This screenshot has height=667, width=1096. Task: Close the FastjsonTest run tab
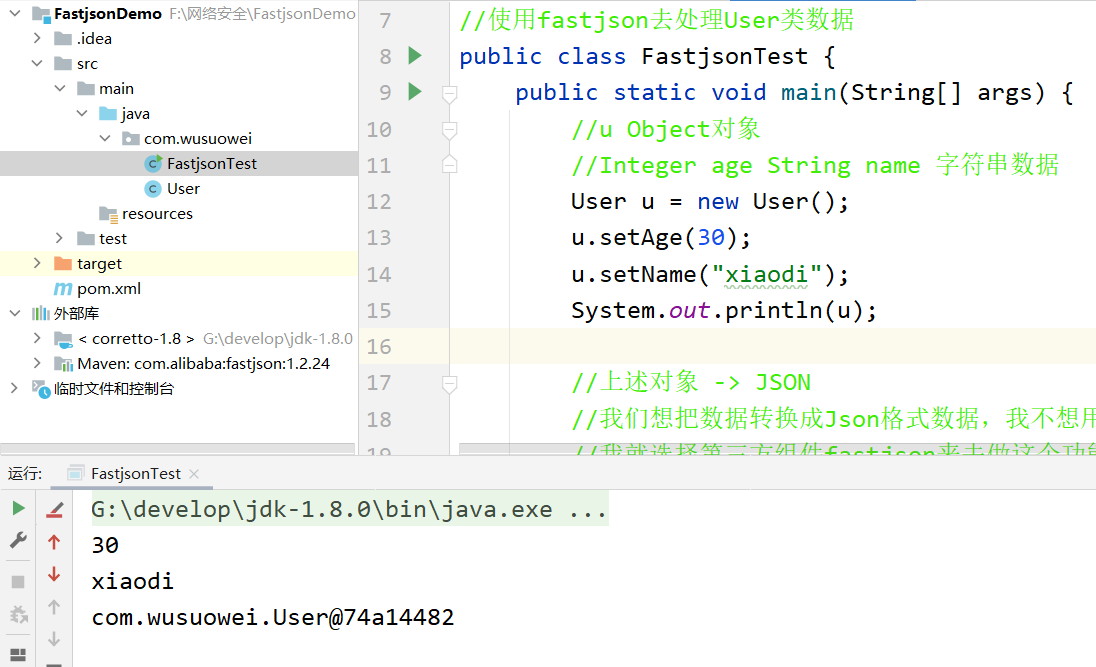pos(194,474)
